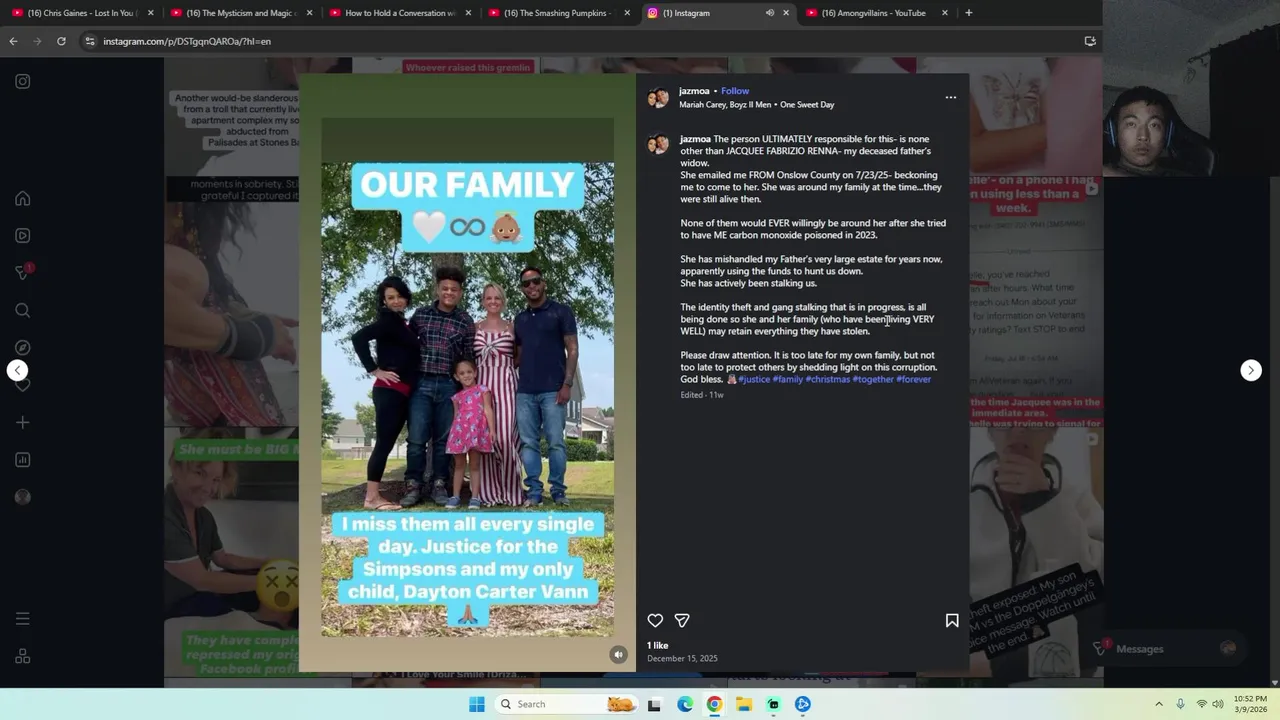Mute the Instagram tab via speaker icon

(769, 13)
